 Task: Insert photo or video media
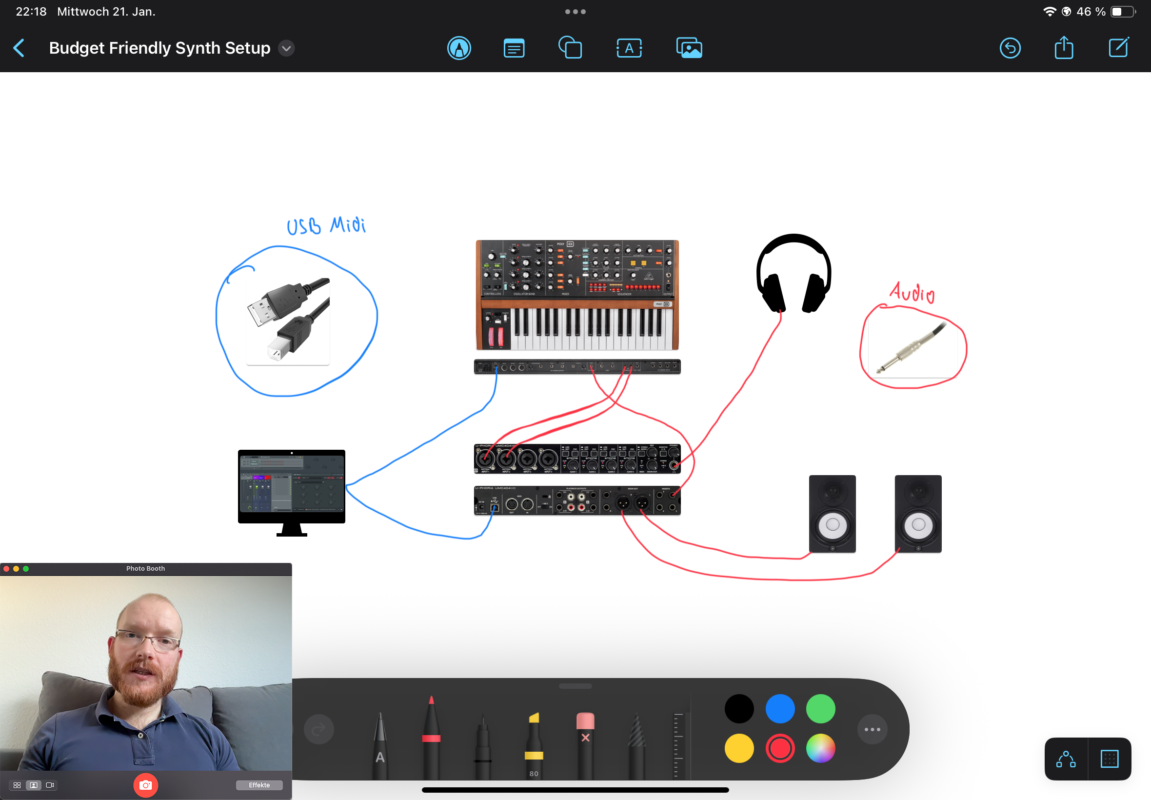[x=689, y=48]
